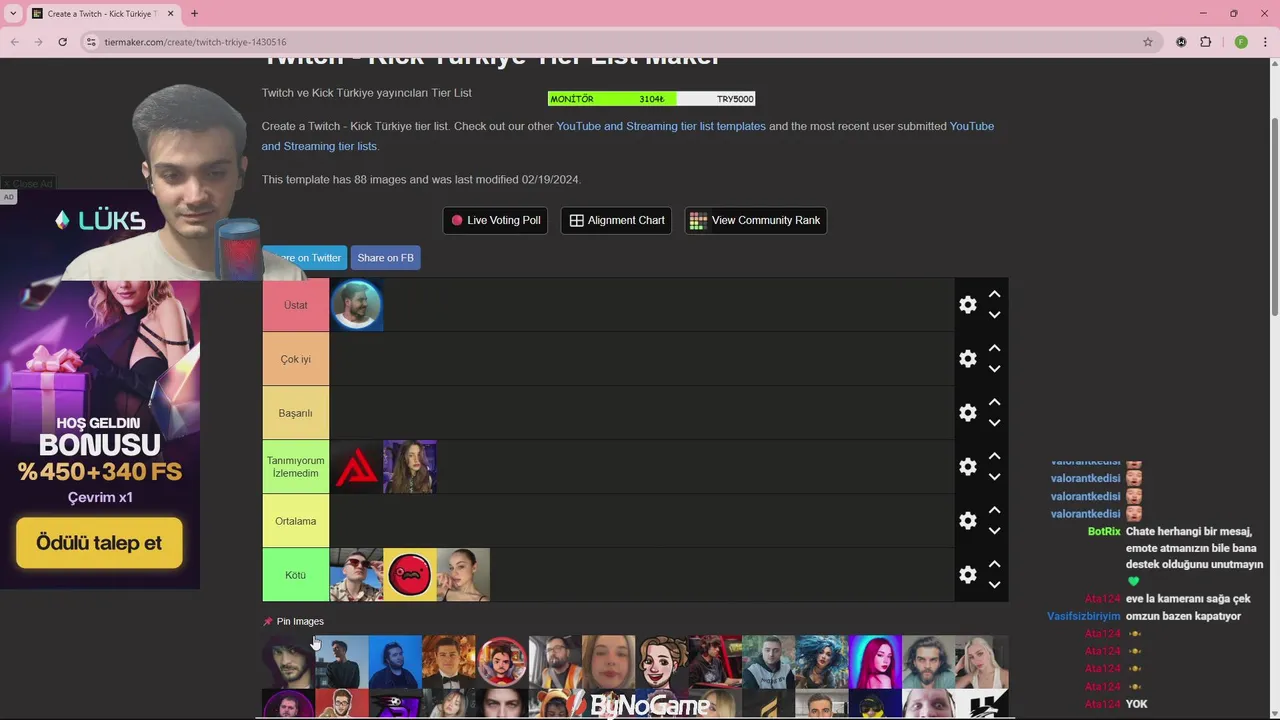Open settings gear for the Ortalama tier
1280x720 pixels.
967,521
